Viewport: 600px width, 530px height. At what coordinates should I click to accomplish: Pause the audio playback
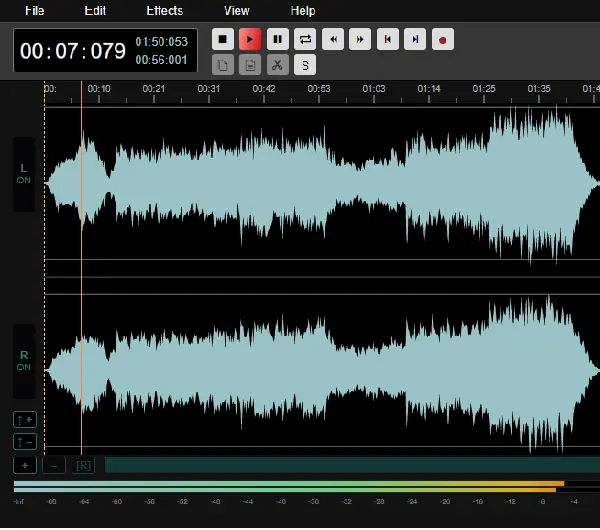(278, 39)
